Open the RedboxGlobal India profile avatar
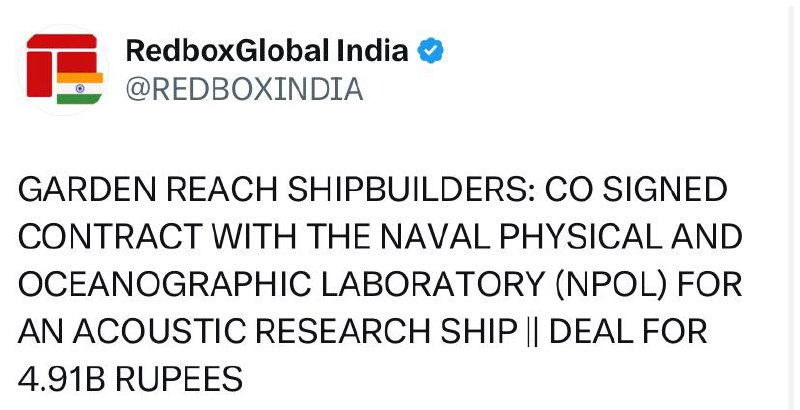This screenshot has height=410, width=800. [x=64, y=69]
